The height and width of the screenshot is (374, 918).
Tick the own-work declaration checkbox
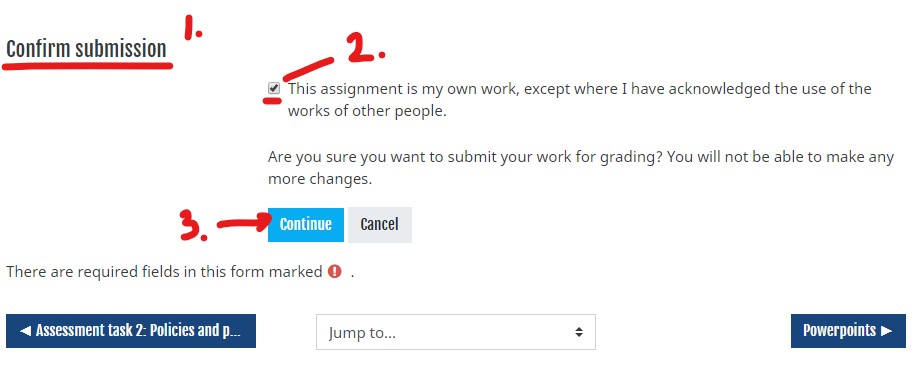tap(274, 89)
